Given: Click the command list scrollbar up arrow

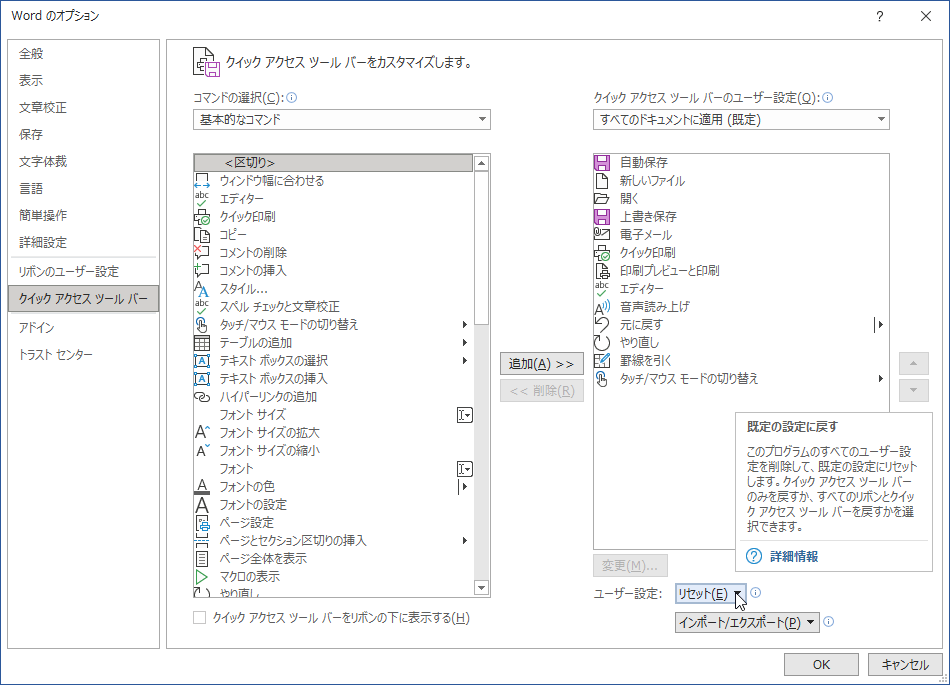Looking at the screenshot, I should 482,163.
